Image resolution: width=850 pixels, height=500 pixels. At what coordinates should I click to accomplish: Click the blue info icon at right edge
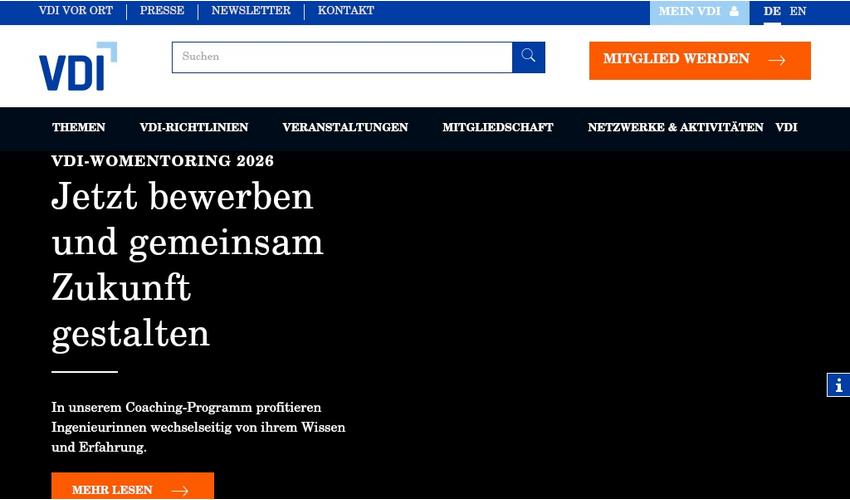tap(839, 385)
